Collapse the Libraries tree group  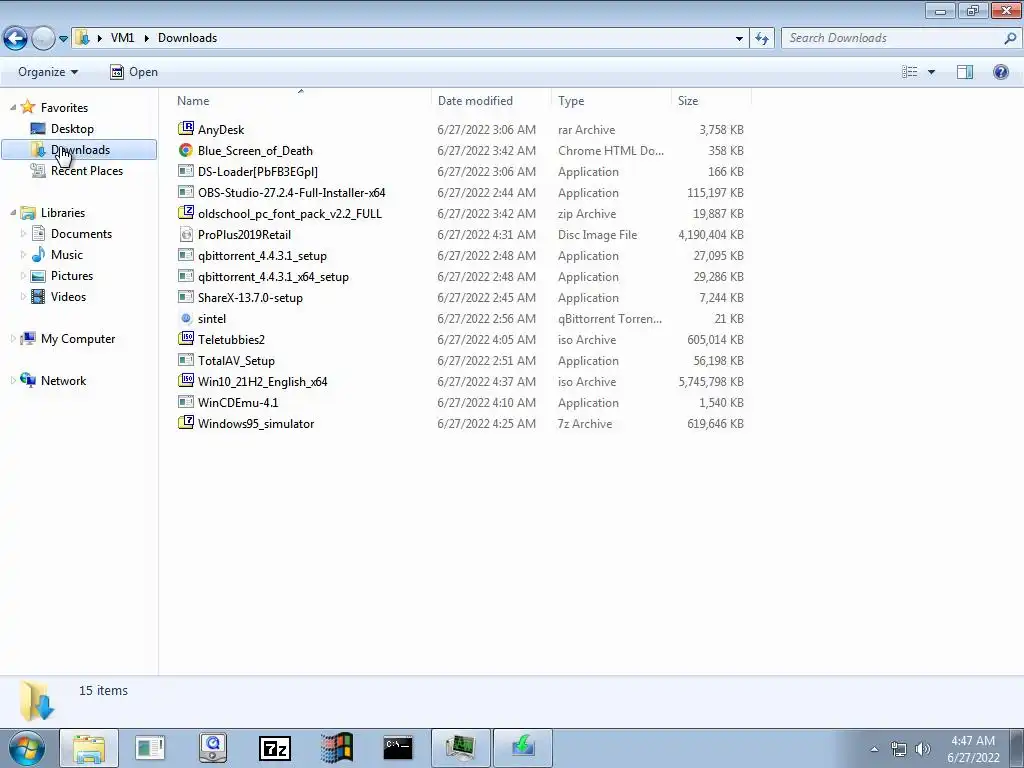point(13,213)
